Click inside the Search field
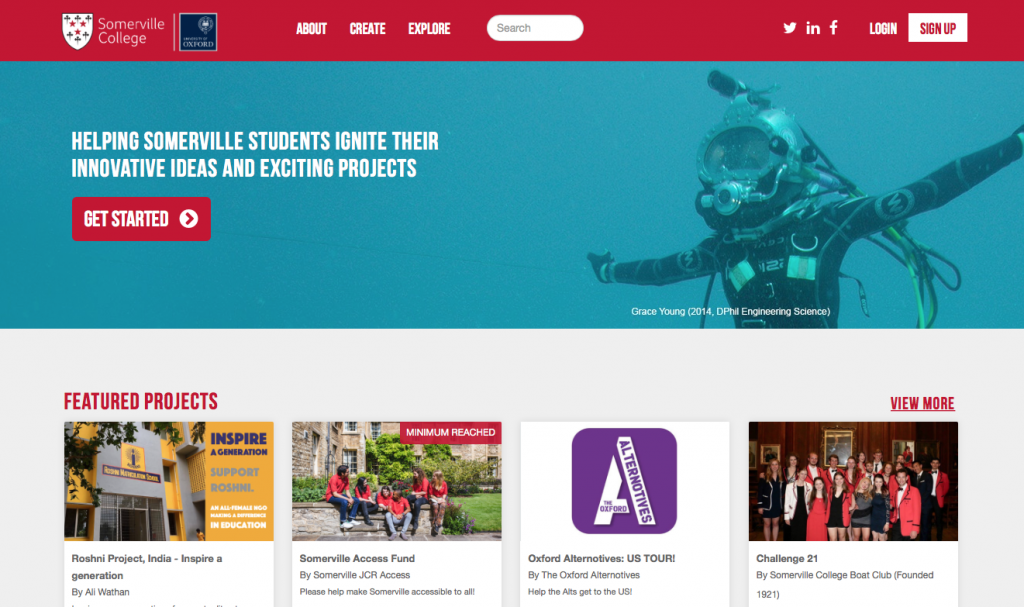1024x607 pixels. click(x=535, y=28)
